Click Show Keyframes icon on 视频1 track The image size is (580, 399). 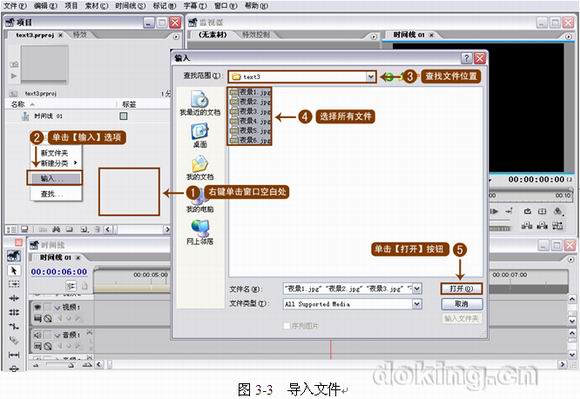click(x=47, y=318)
